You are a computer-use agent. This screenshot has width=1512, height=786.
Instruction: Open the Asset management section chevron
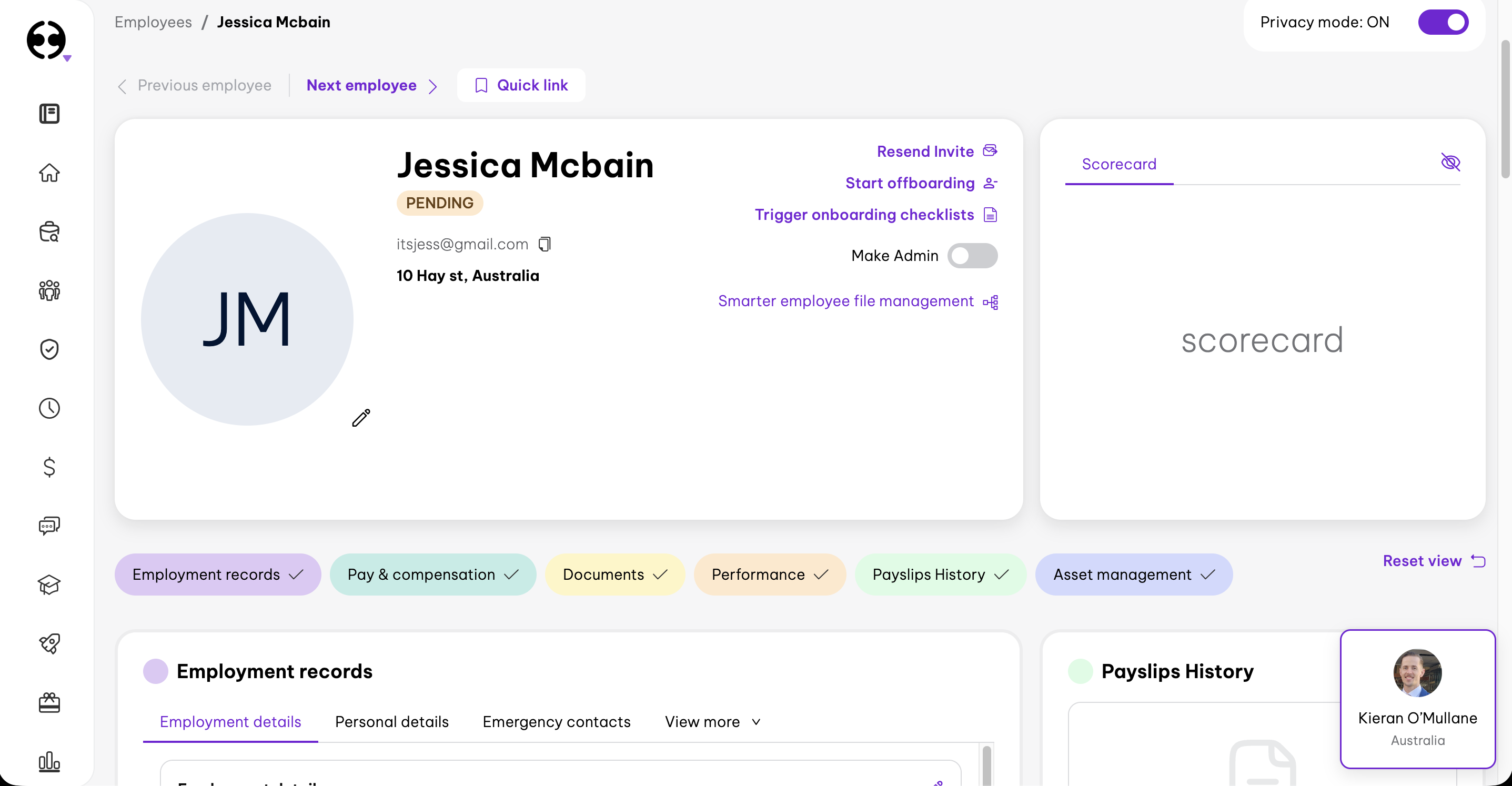click(x=1209, y=575)
